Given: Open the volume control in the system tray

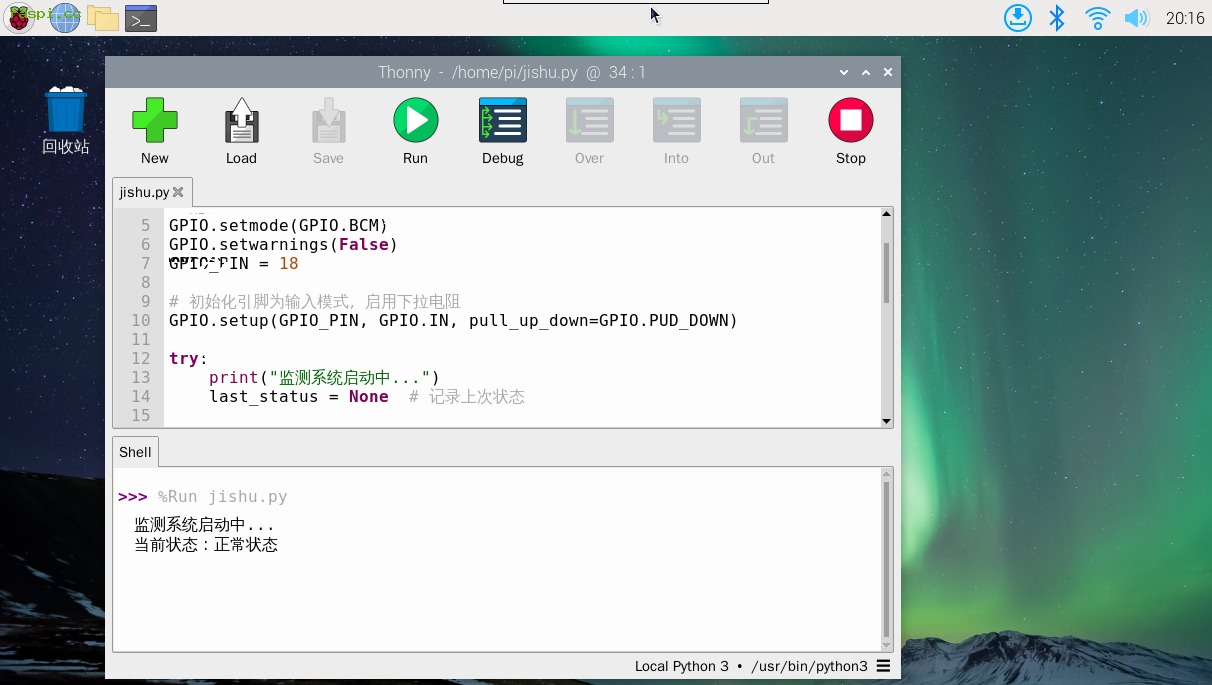Looking at the screenshot, I should click(x=1136, y=18).
